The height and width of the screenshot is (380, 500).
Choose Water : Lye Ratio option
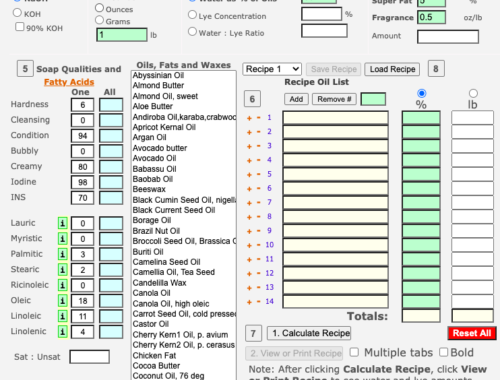pyautogui.click(x=192, y=31)
